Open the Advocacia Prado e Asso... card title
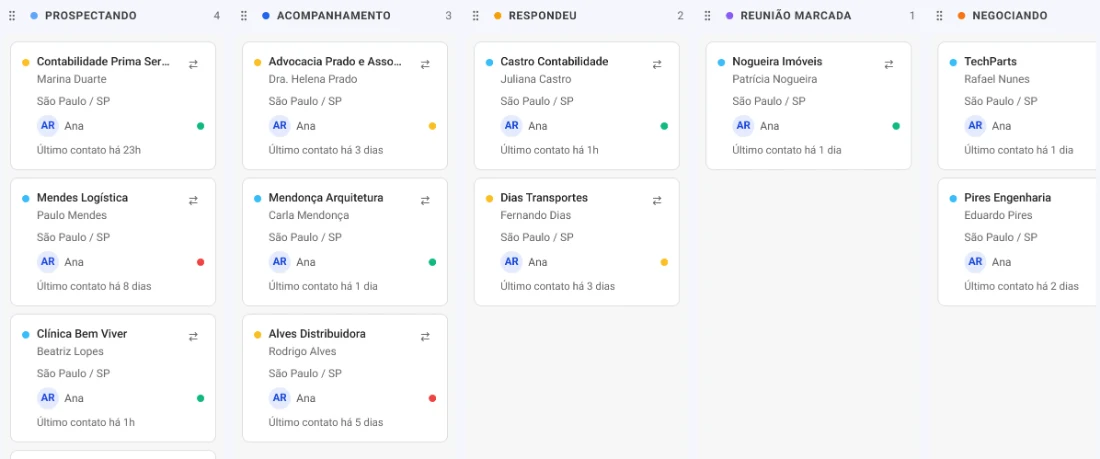 coord(335,62)
